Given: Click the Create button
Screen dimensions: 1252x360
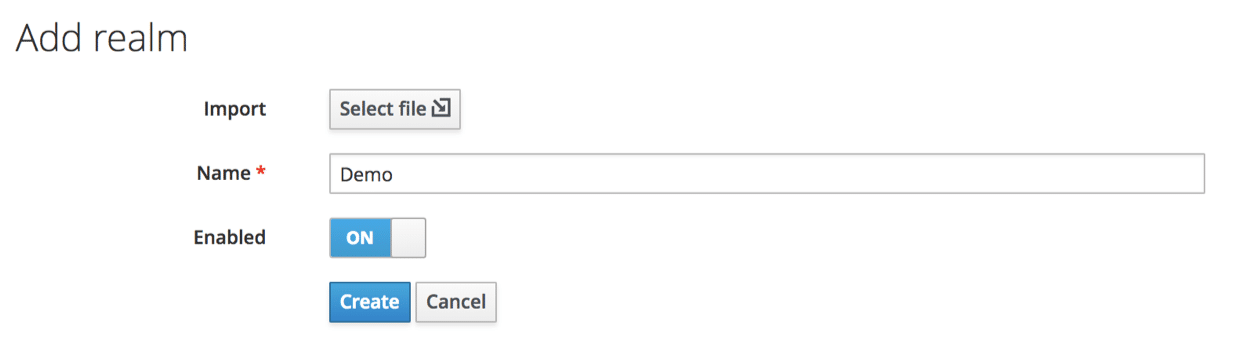Looking at the screenshot, I should tap(370, 302).
